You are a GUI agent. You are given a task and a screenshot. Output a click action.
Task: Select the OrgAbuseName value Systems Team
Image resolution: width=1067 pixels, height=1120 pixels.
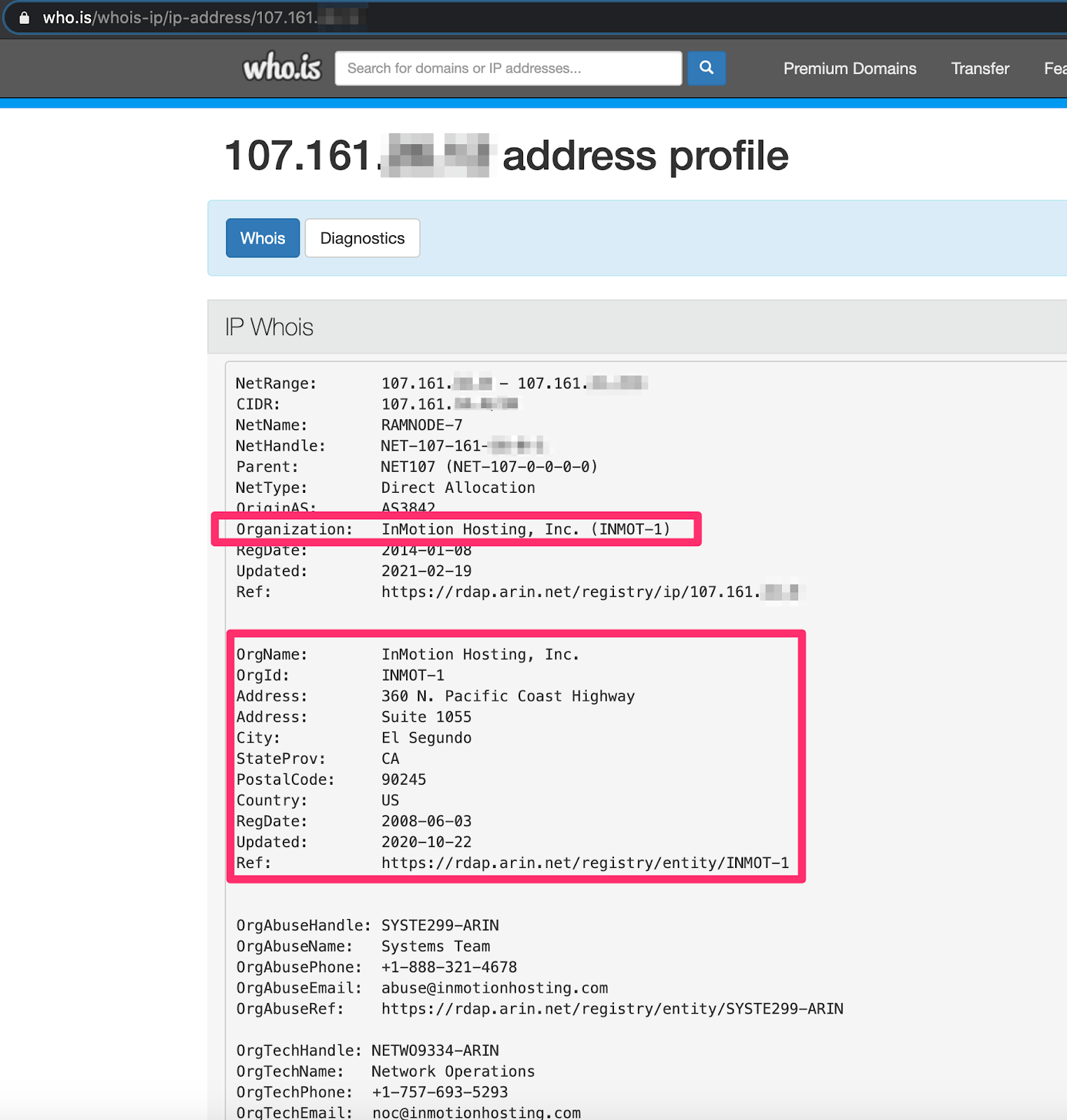point(435,946)
